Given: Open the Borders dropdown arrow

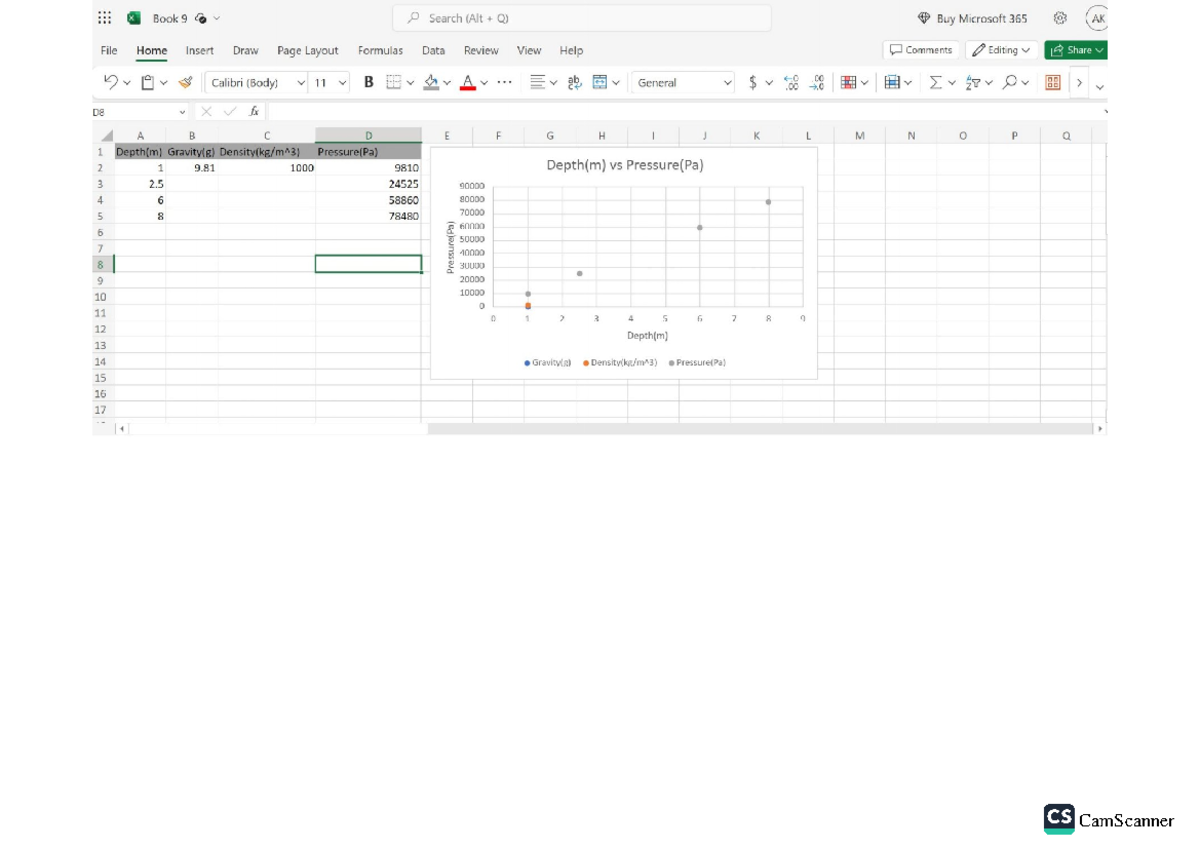Looking at the screenshot, I should pos(409,82).
